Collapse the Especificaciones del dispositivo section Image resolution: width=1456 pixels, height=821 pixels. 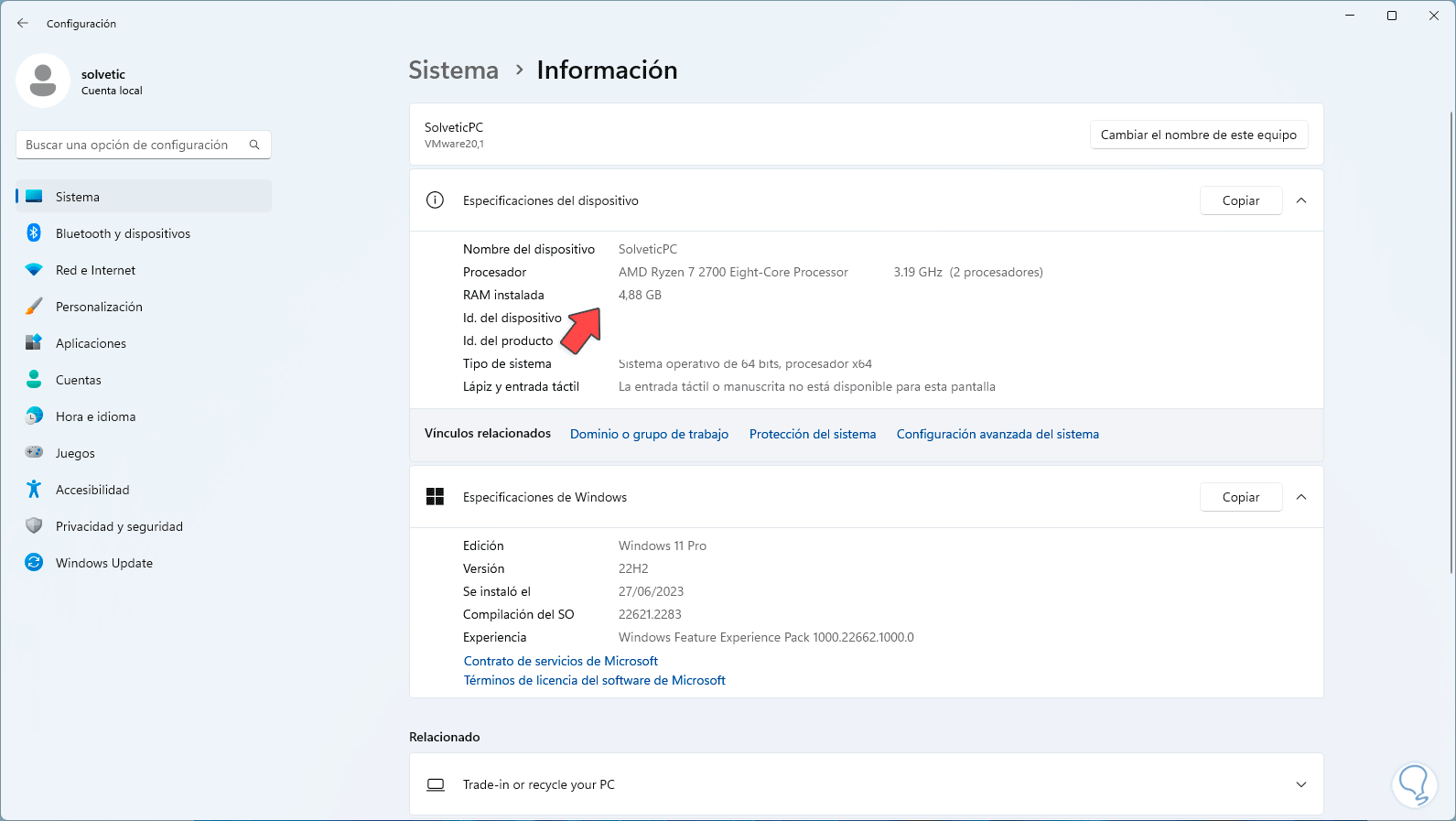pos(1301,200)
